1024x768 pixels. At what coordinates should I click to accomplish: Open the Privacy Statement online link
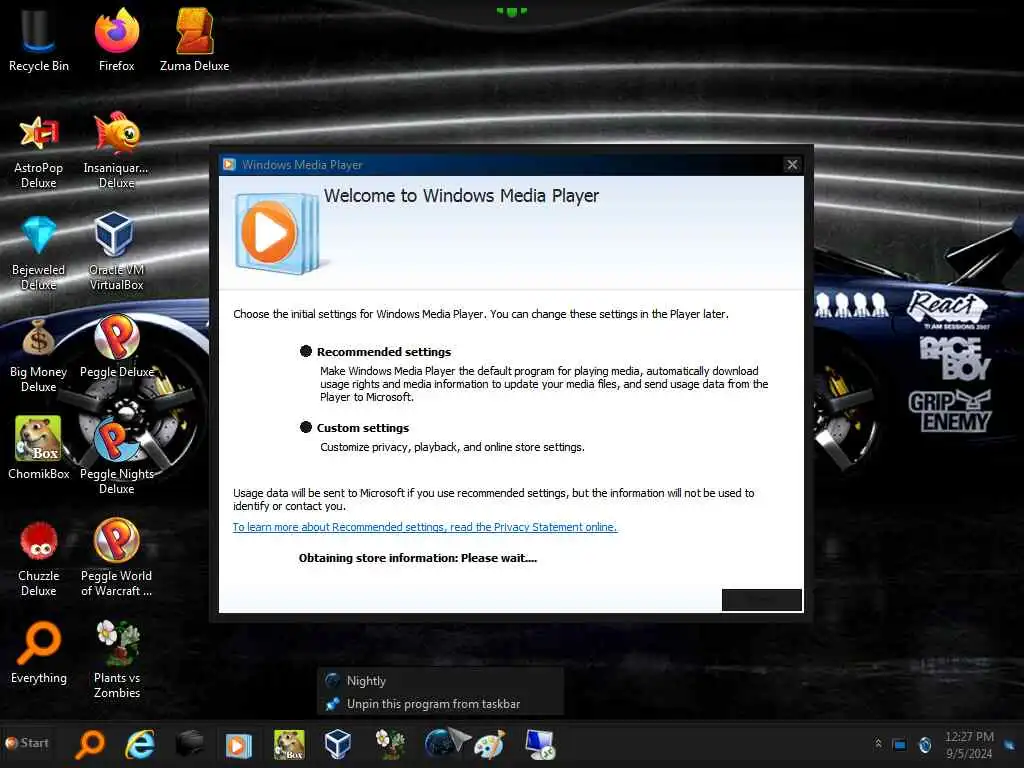[x=424, y=527]
